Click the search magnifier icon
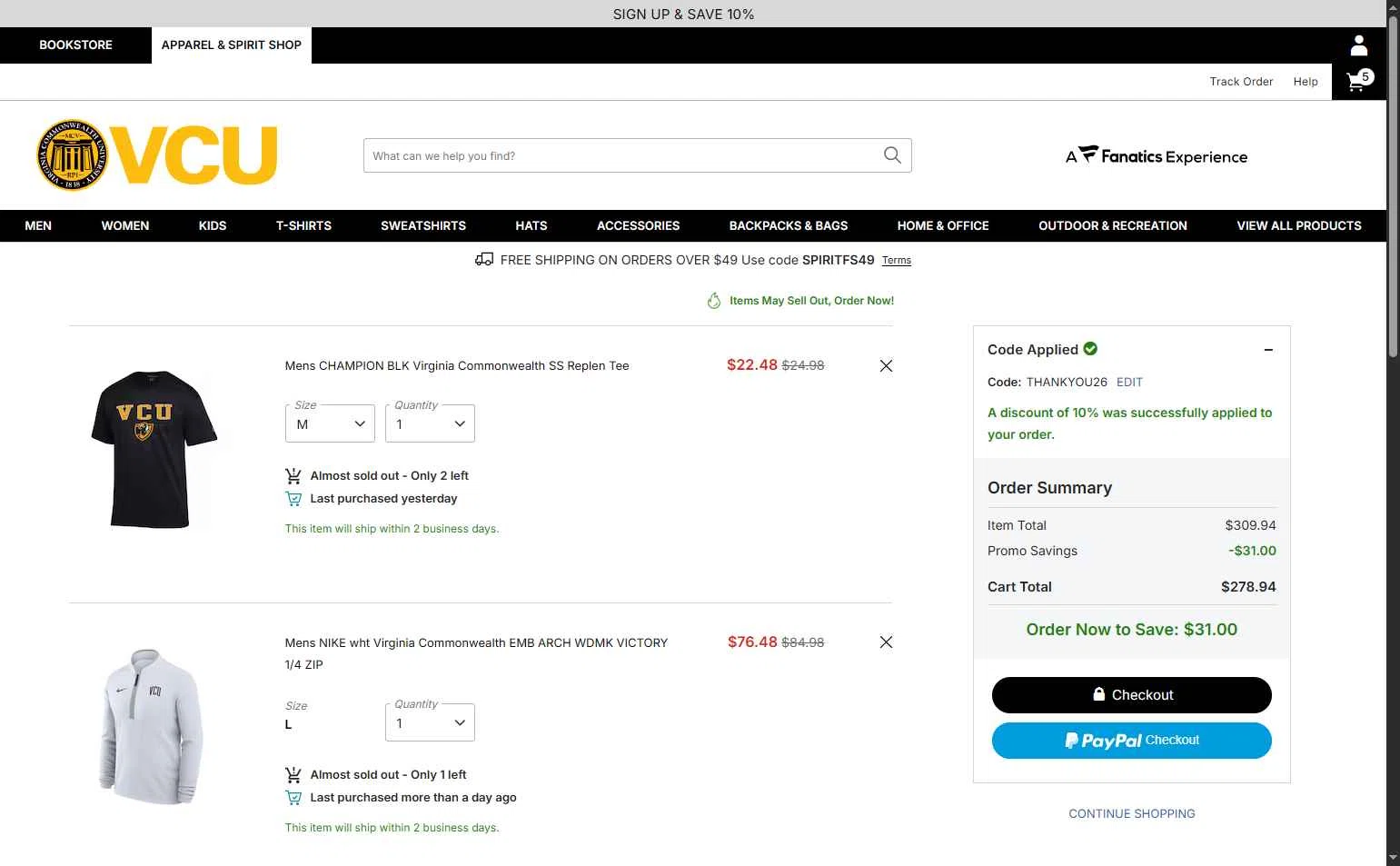Viewport: 1400px width, 866px height. click(892, 155)
